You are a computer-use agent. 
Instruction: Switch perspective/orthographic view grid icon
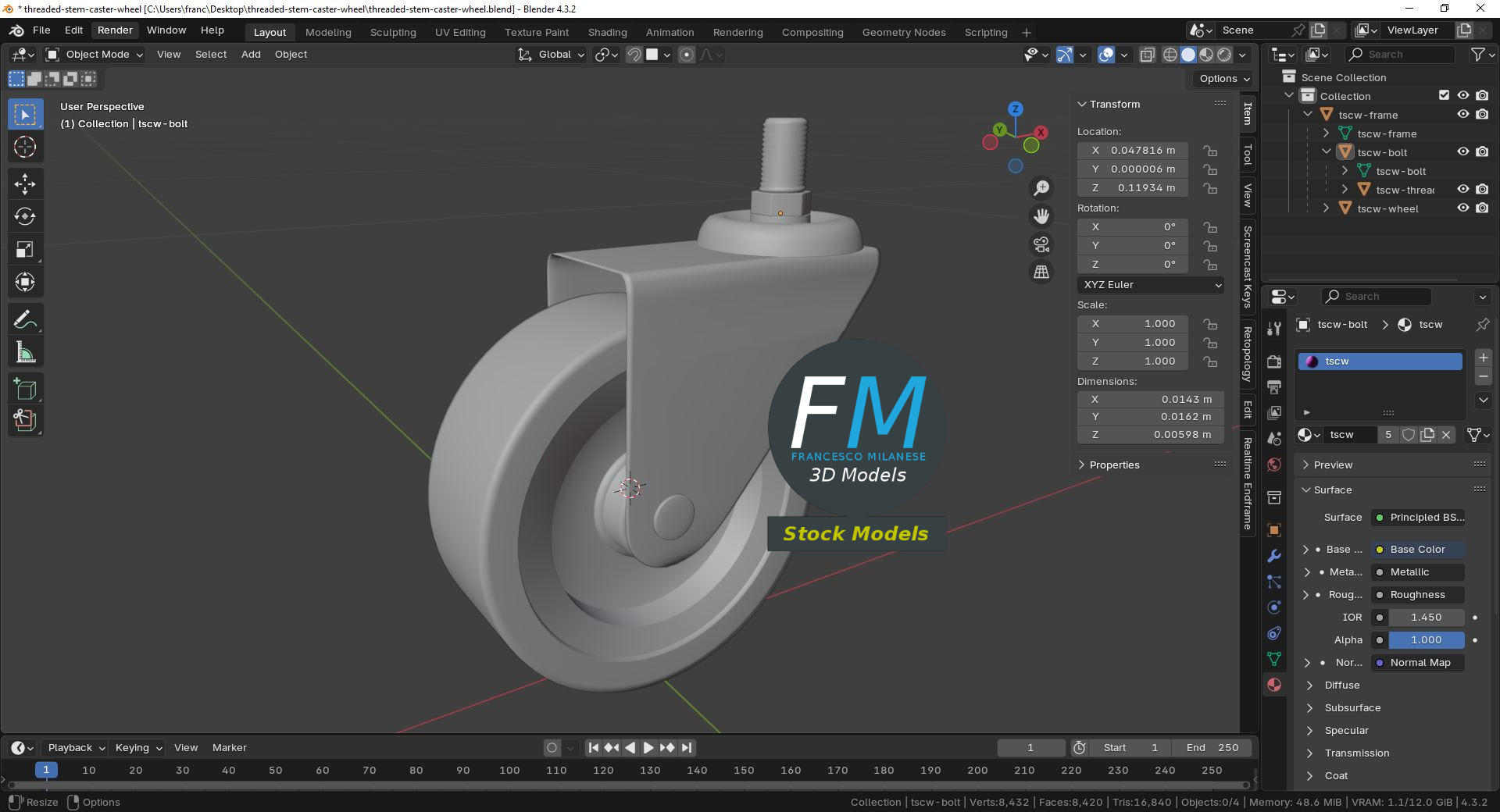point(1041,272)
